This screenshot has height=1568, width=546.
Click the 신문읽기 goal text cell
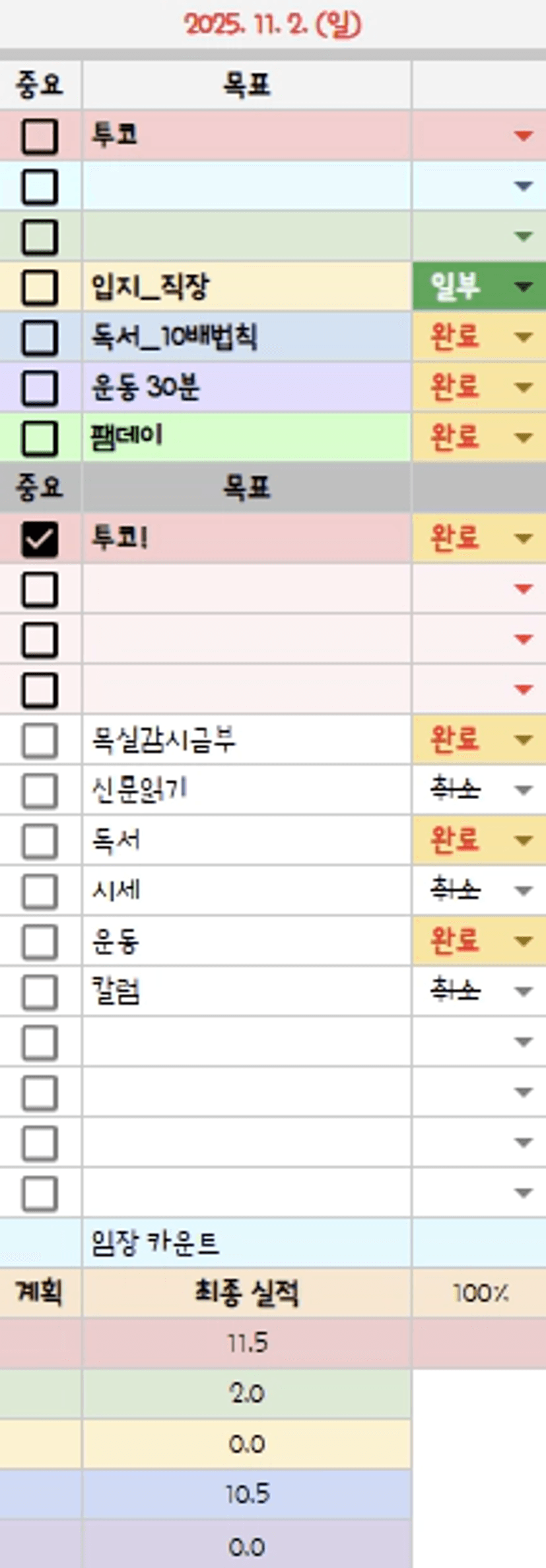point(246,791)
